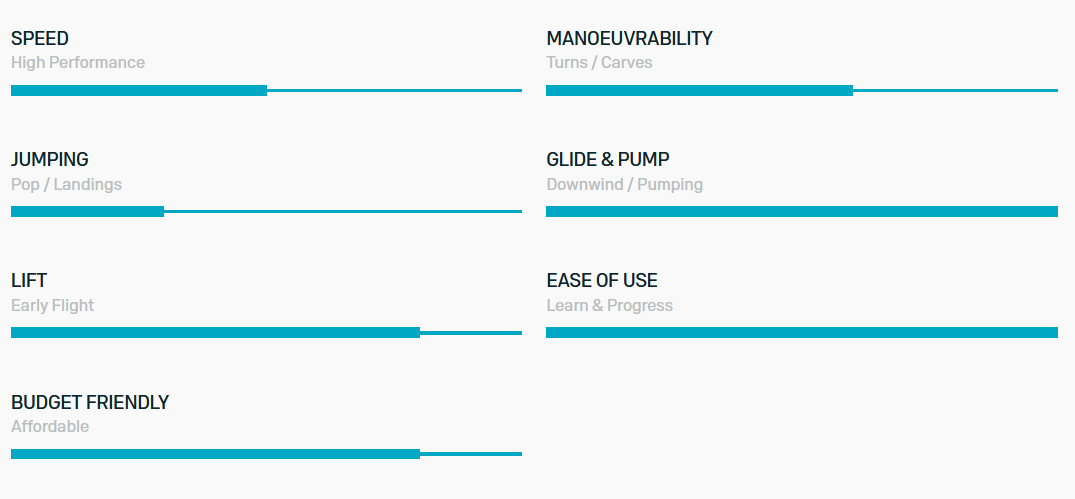1075x499 pixels.
Task: Select the MANOEUVRABILITY heading
Action: (629, 38)
